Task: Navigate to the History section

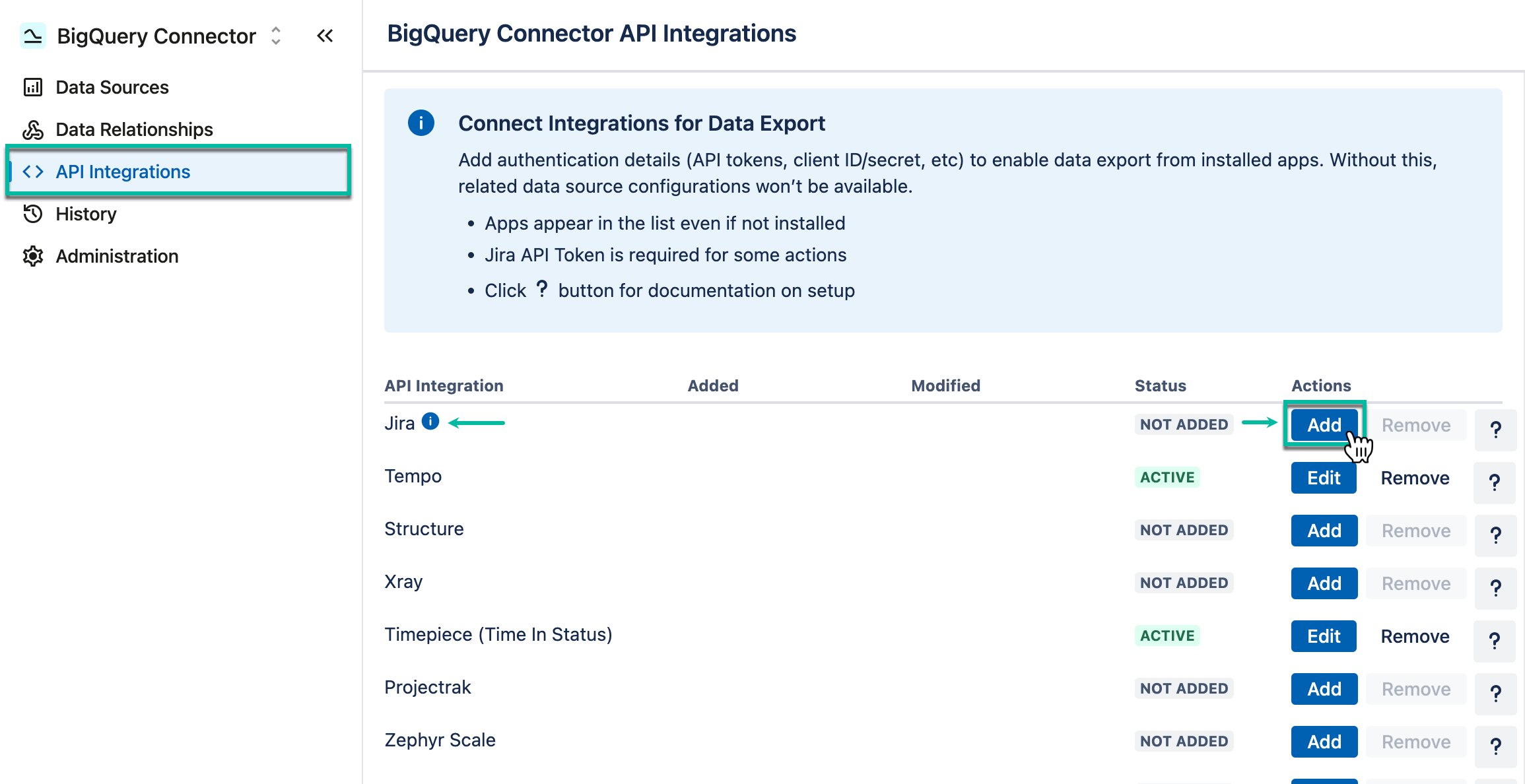Action: pyautogui.click(x=87, y=213)
